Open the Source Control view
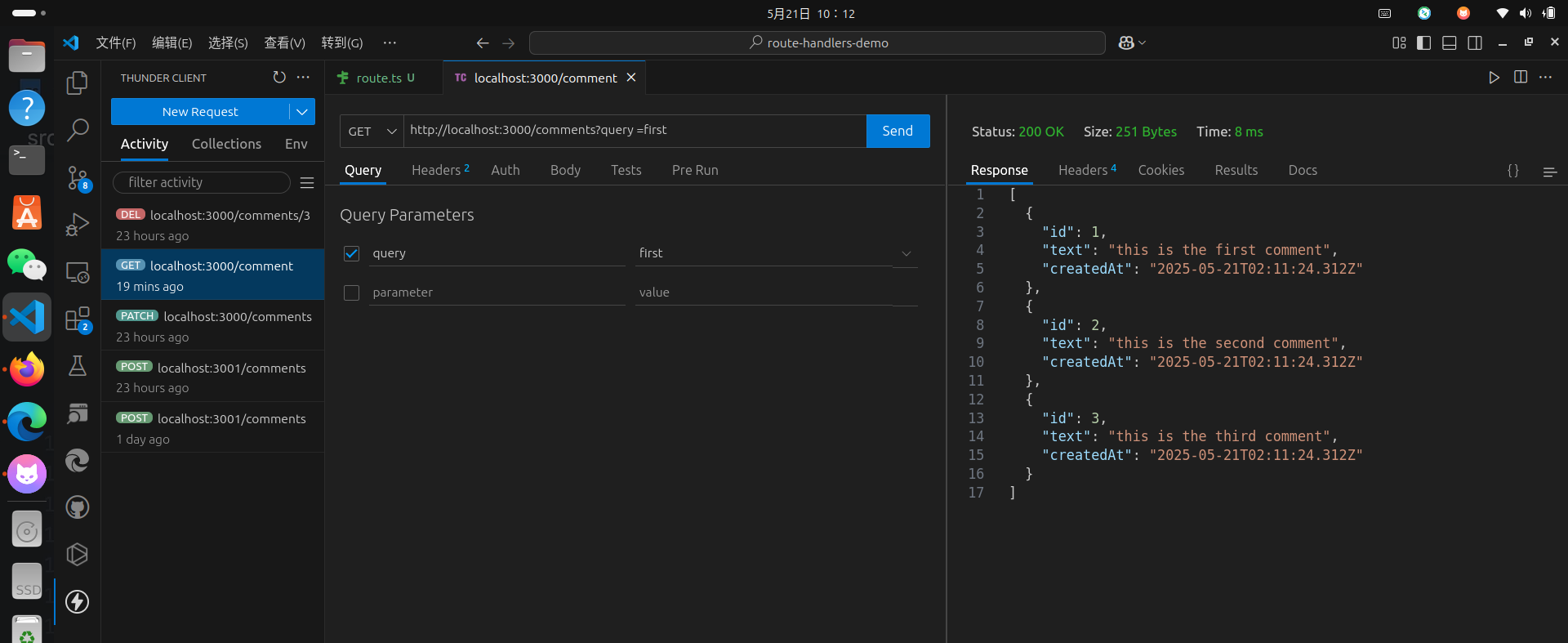 tap(78, 177)
